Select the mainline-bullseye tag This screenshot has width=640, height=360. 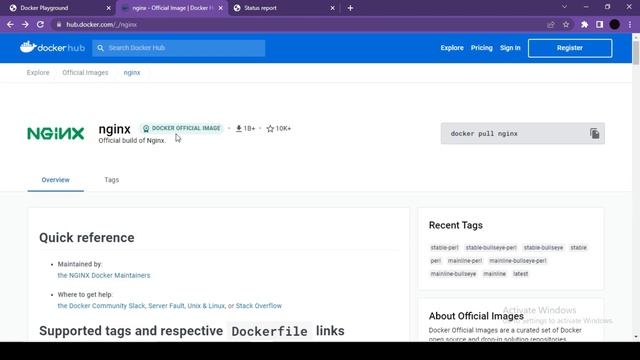453,274
